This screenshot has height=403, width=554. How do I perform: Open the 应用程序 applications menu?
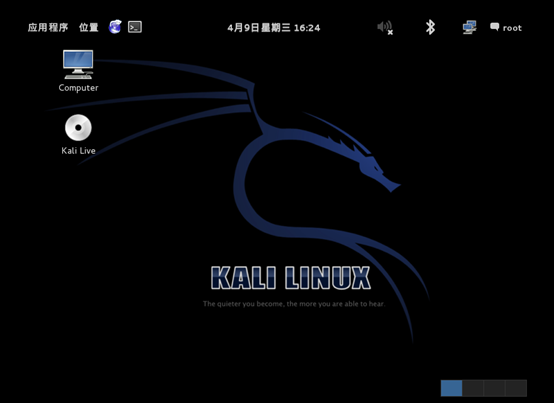(x=48, y=28)
